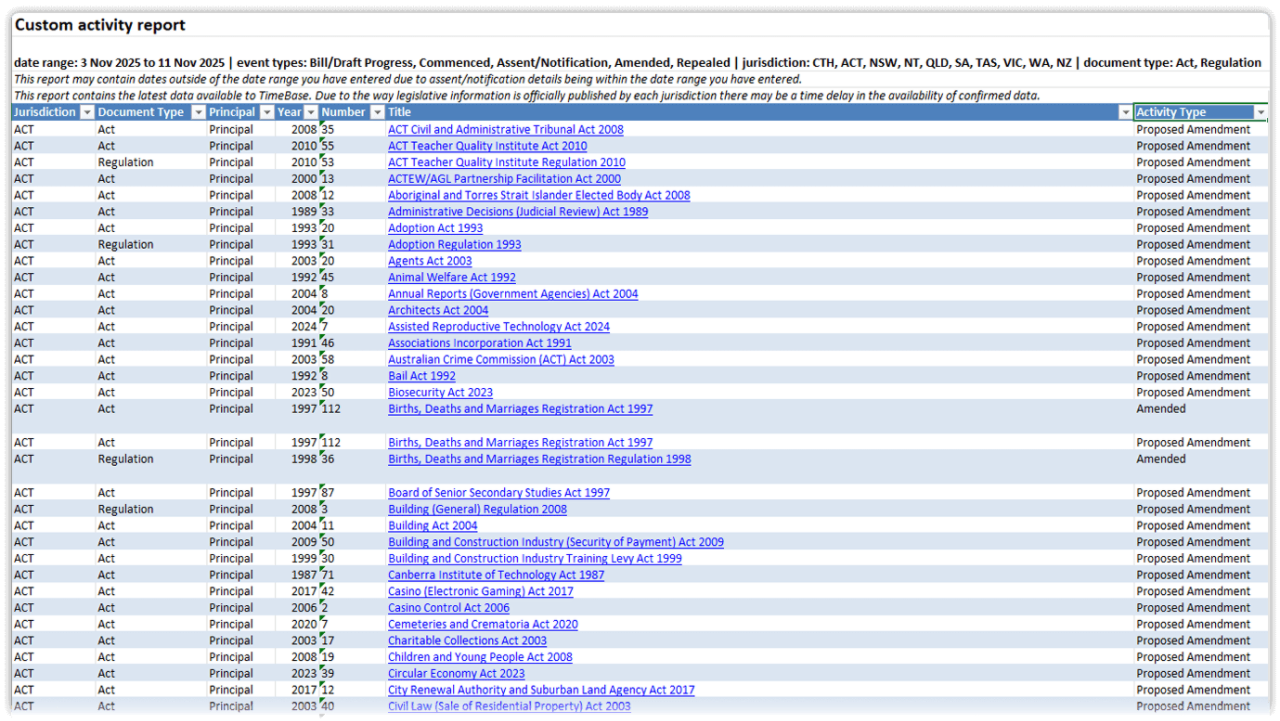Open the Adoption Regulation 1993 link
The image size is (1280, 721).
coord(454,244)
